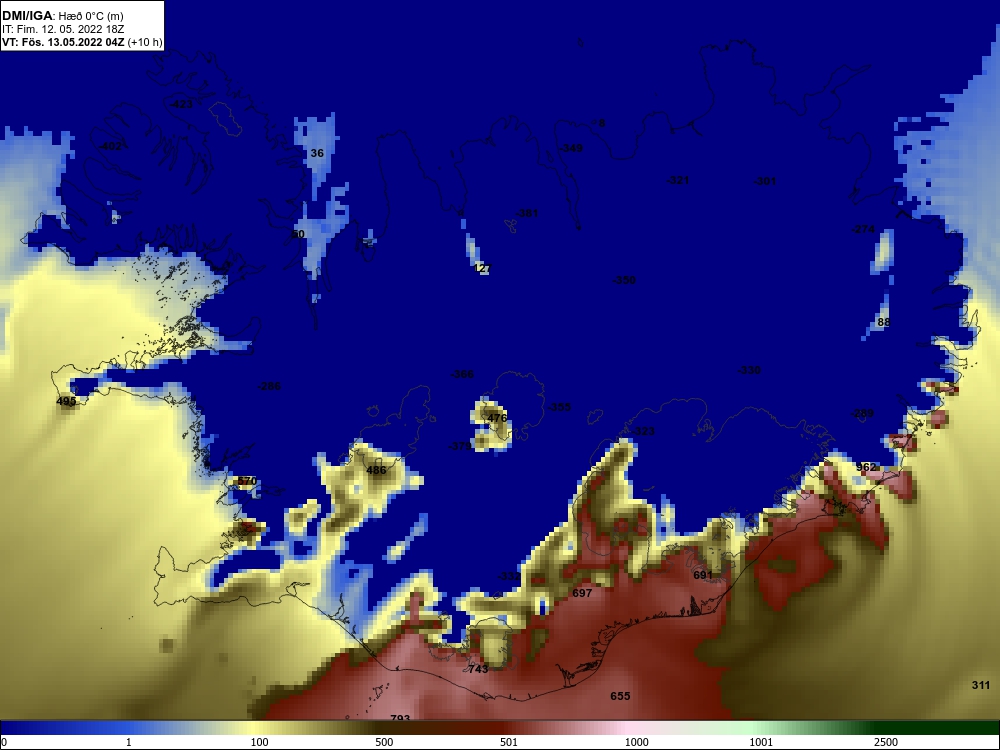Screen dimensions: 1000x750
Task: Click the legend label 500
Action: point(384,742)
